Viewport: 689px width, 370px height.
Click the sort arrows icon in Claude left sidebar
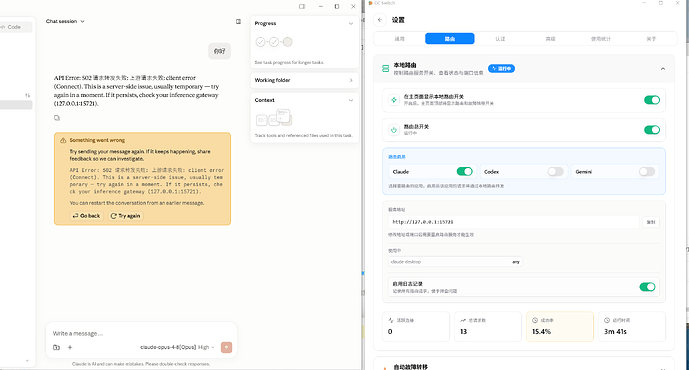click(27, 95)
